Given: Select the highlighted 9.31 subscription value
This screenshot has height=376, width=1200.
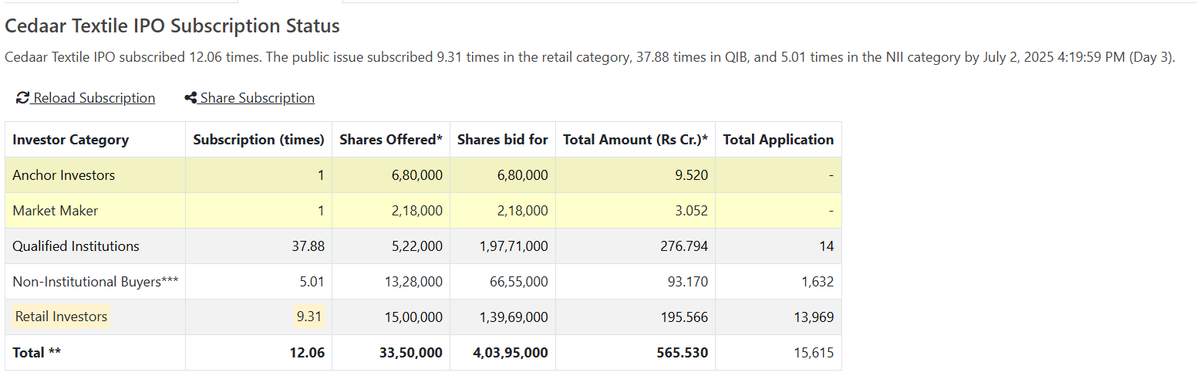Looking at the screenshot, I should [x=310, y=317].
